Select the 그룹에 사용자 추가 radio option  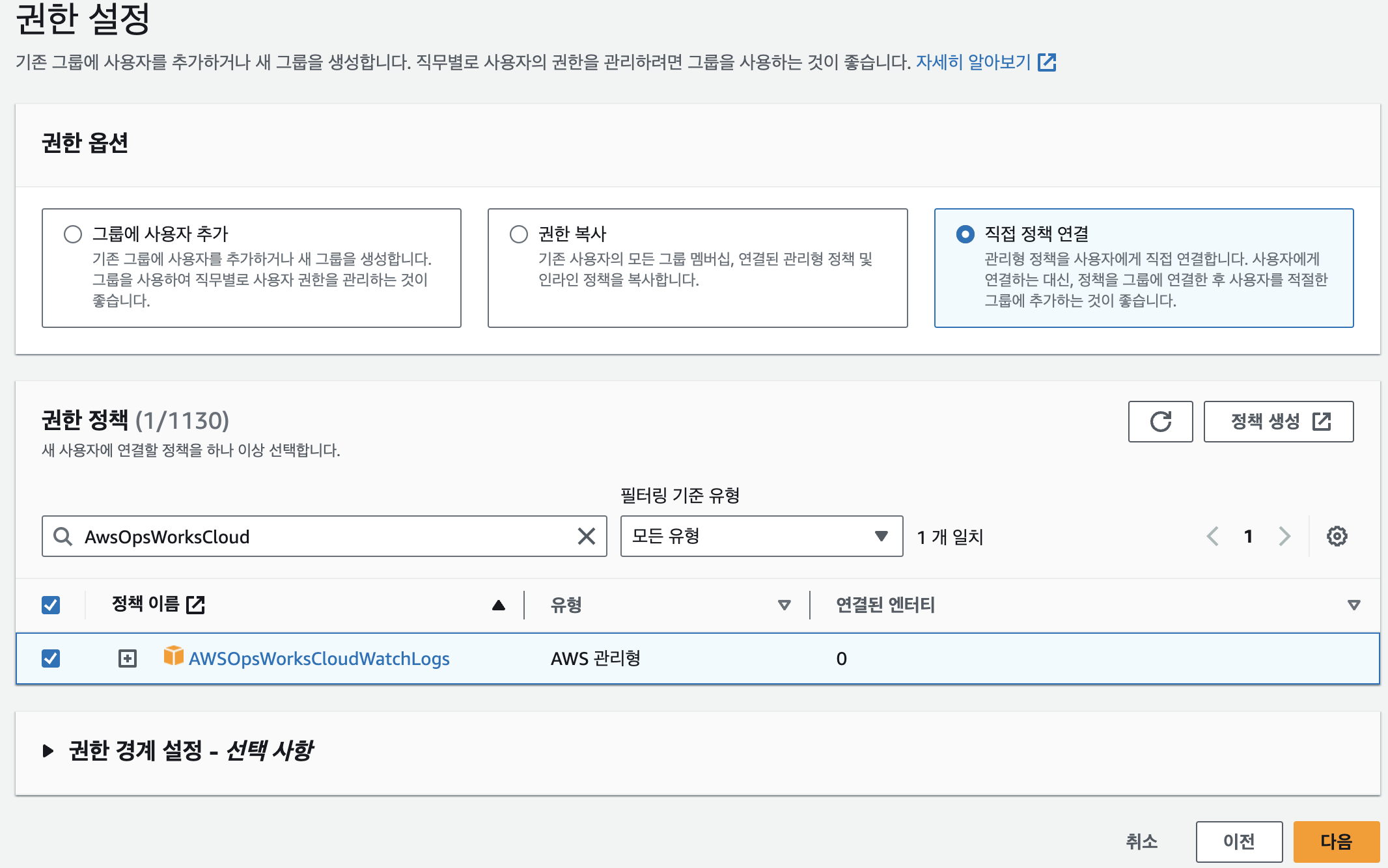[x=73, y=234]
